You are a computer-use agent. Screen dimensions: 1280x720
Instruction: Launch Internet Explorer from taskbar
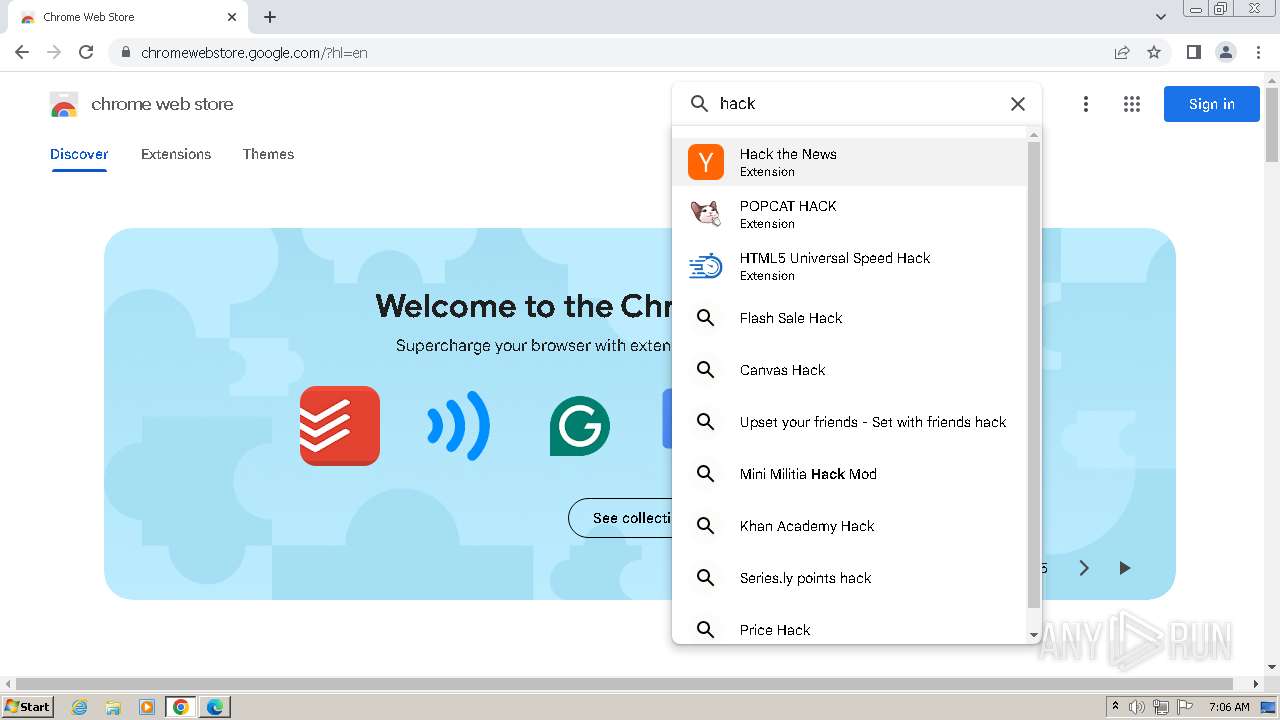click(x=79, y=707)
